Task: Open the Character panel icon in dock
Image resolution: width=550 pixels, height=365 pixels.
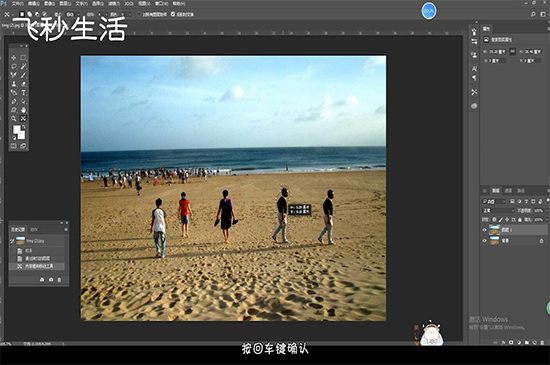Action: click(x=474, y=68)
